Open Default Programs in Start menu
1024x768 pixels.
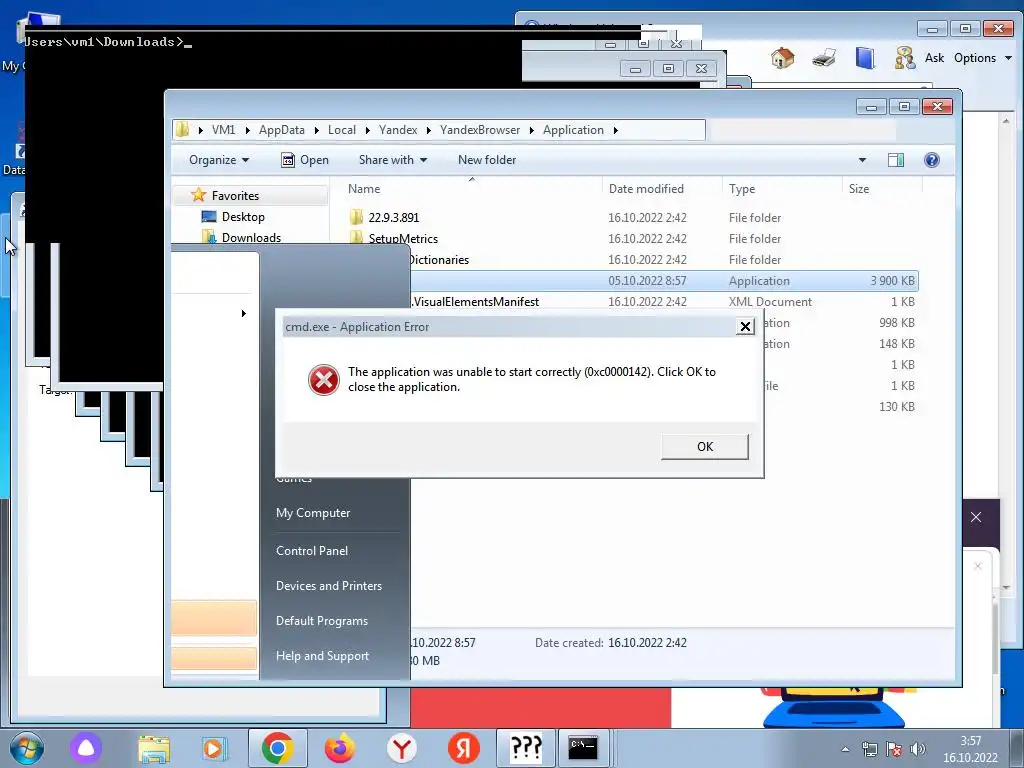coord(321,621)
